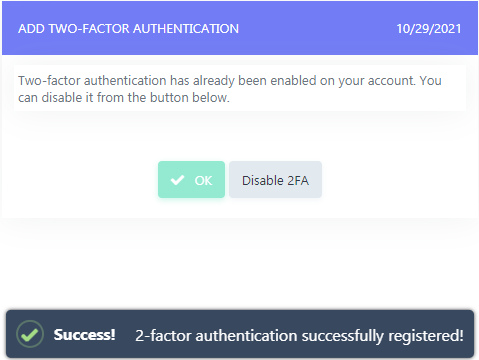Click the year 2021 in header date
479x360 pixels.
click(448, 29)
